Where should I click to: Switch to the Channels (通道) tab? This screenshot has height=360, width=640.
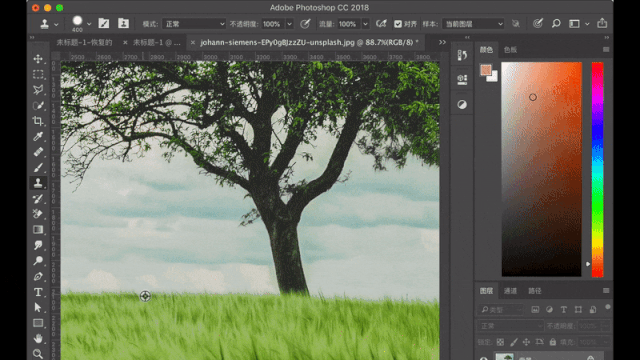pos(510,291)
